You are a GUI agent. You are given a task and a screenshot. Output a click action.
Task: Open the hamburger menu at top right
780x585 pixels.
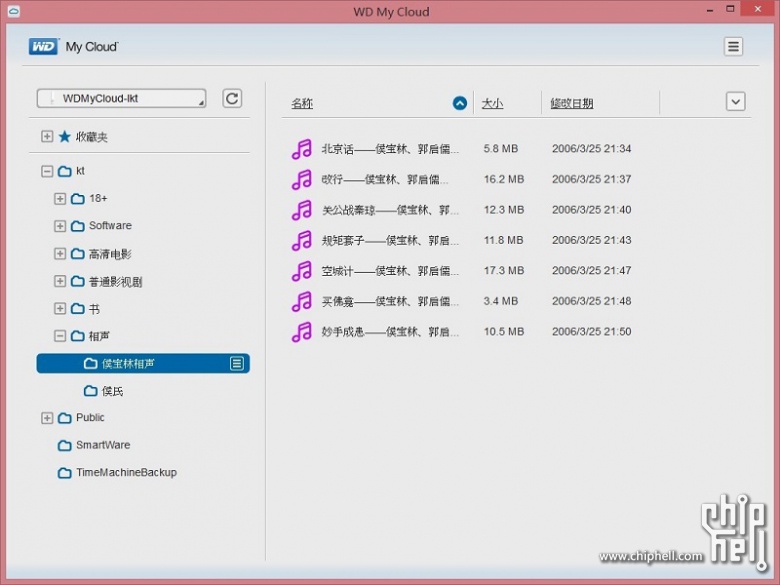click(x=733, y=47)
